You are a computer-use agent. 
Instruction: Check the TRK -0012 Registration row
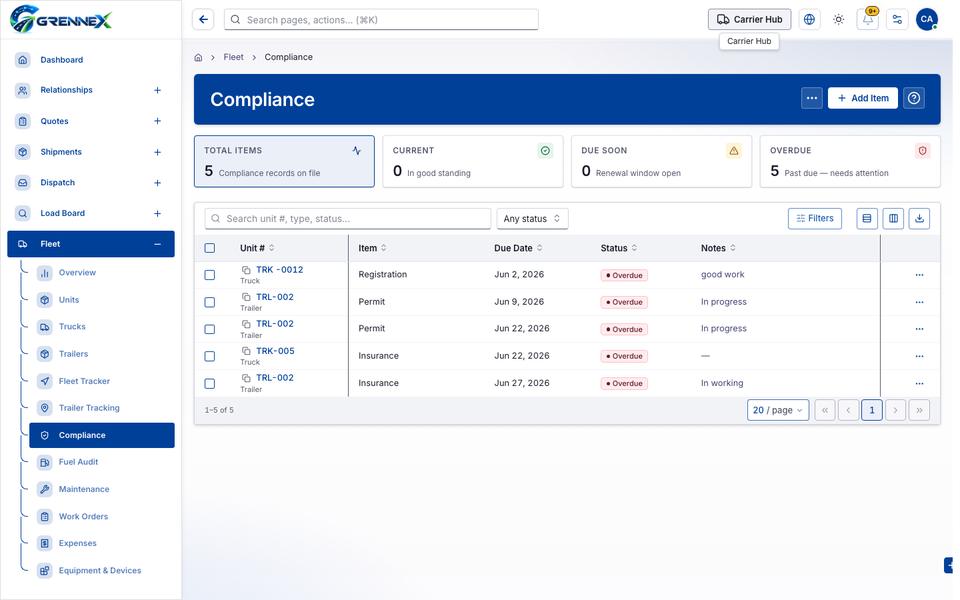coord(210,276)
